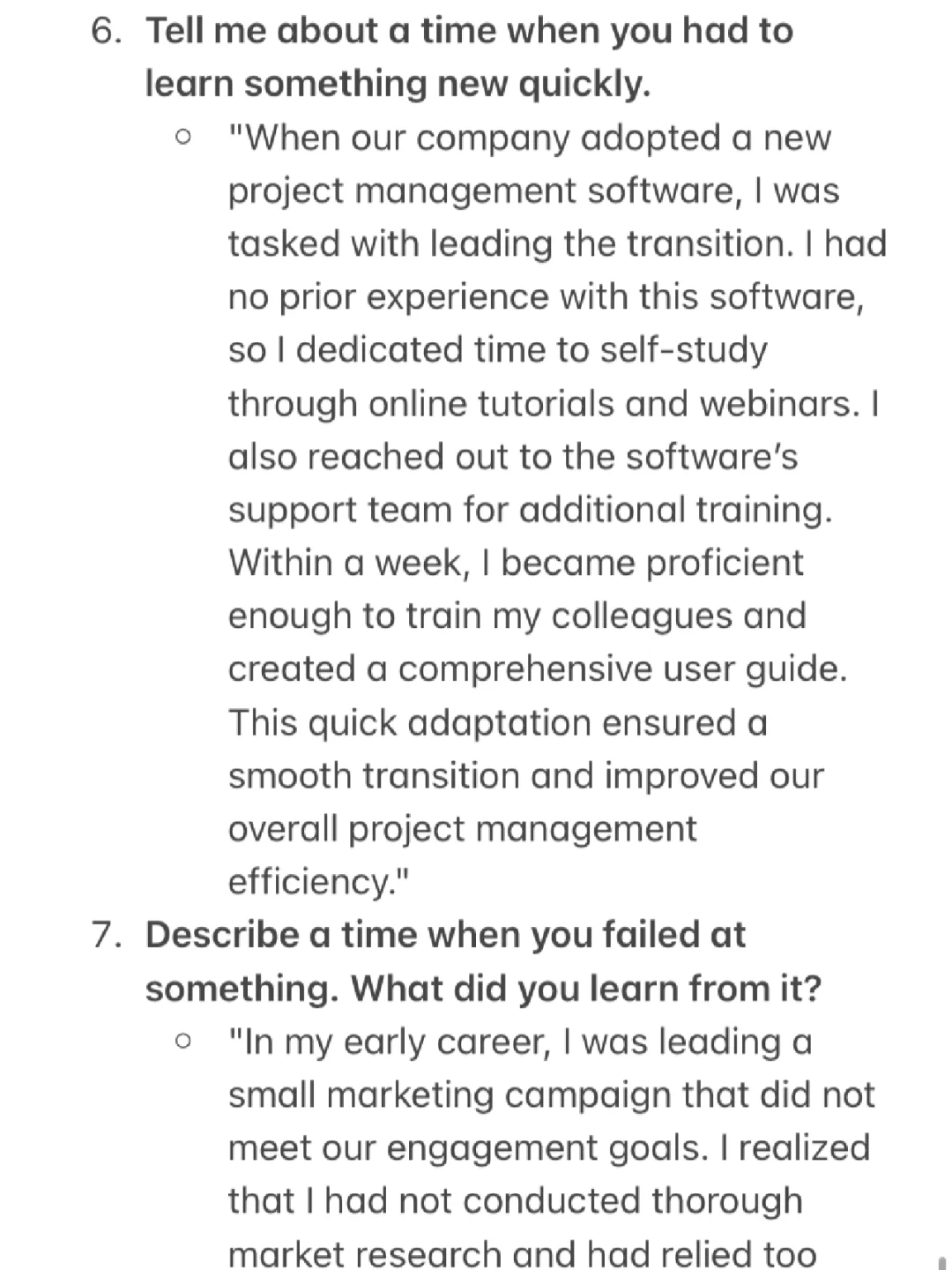Click the line "created a comprehensive user guide."
952x1270 pixels.
pos(538,669)
